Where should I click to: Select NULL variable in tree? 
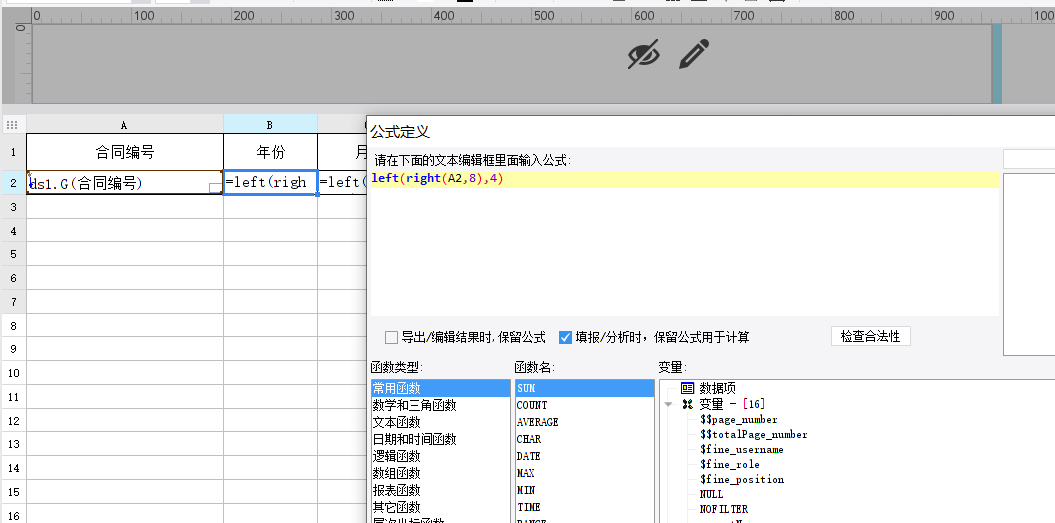point(711,494)
